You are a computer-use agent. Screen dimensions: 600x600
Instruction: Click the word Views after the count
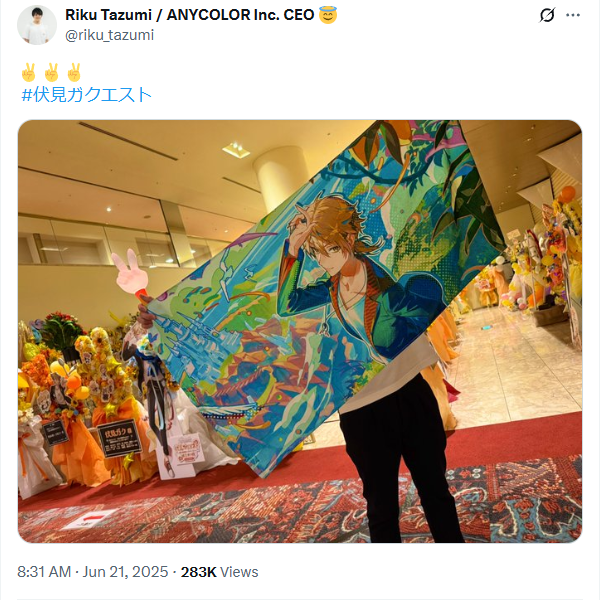[x=239, y=572]
